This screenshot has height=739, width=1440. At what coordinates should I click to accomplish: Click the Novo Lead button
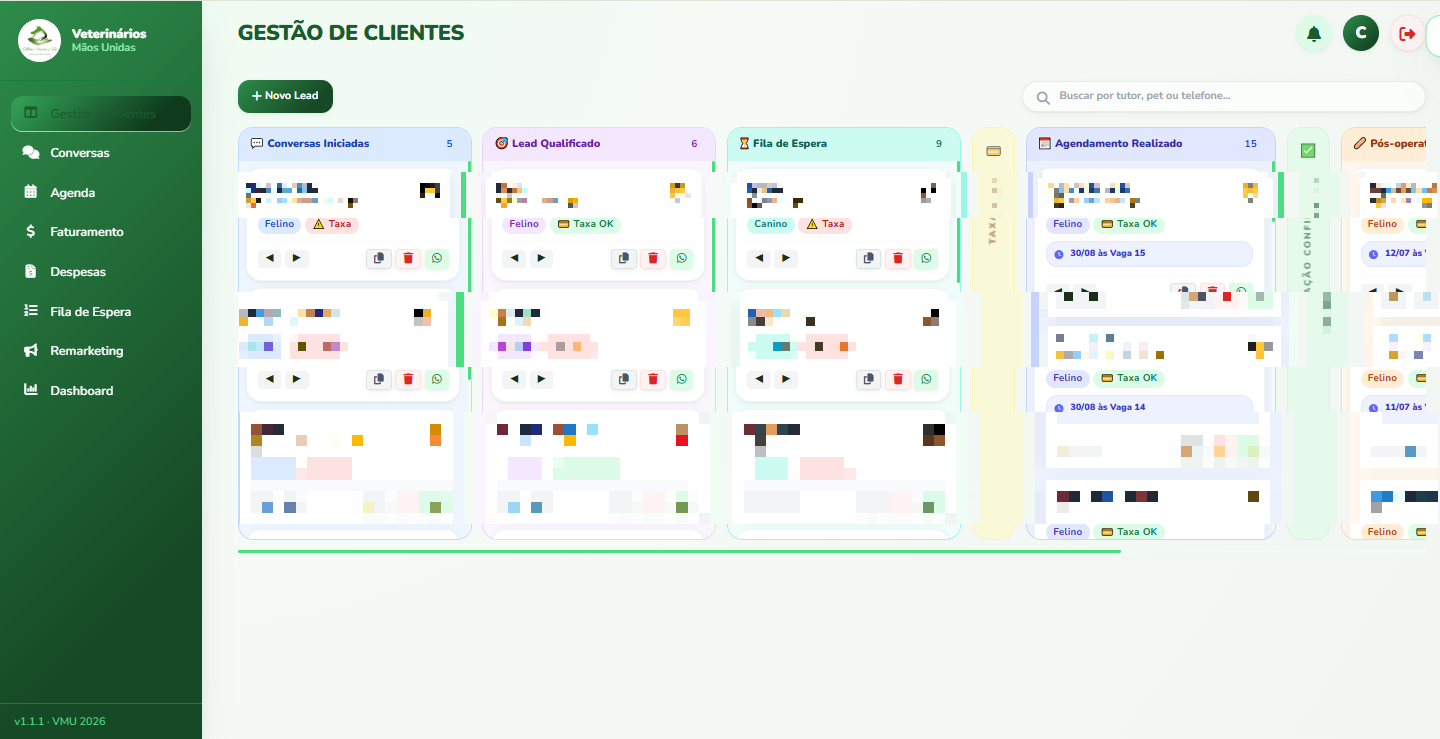point(285,96)
